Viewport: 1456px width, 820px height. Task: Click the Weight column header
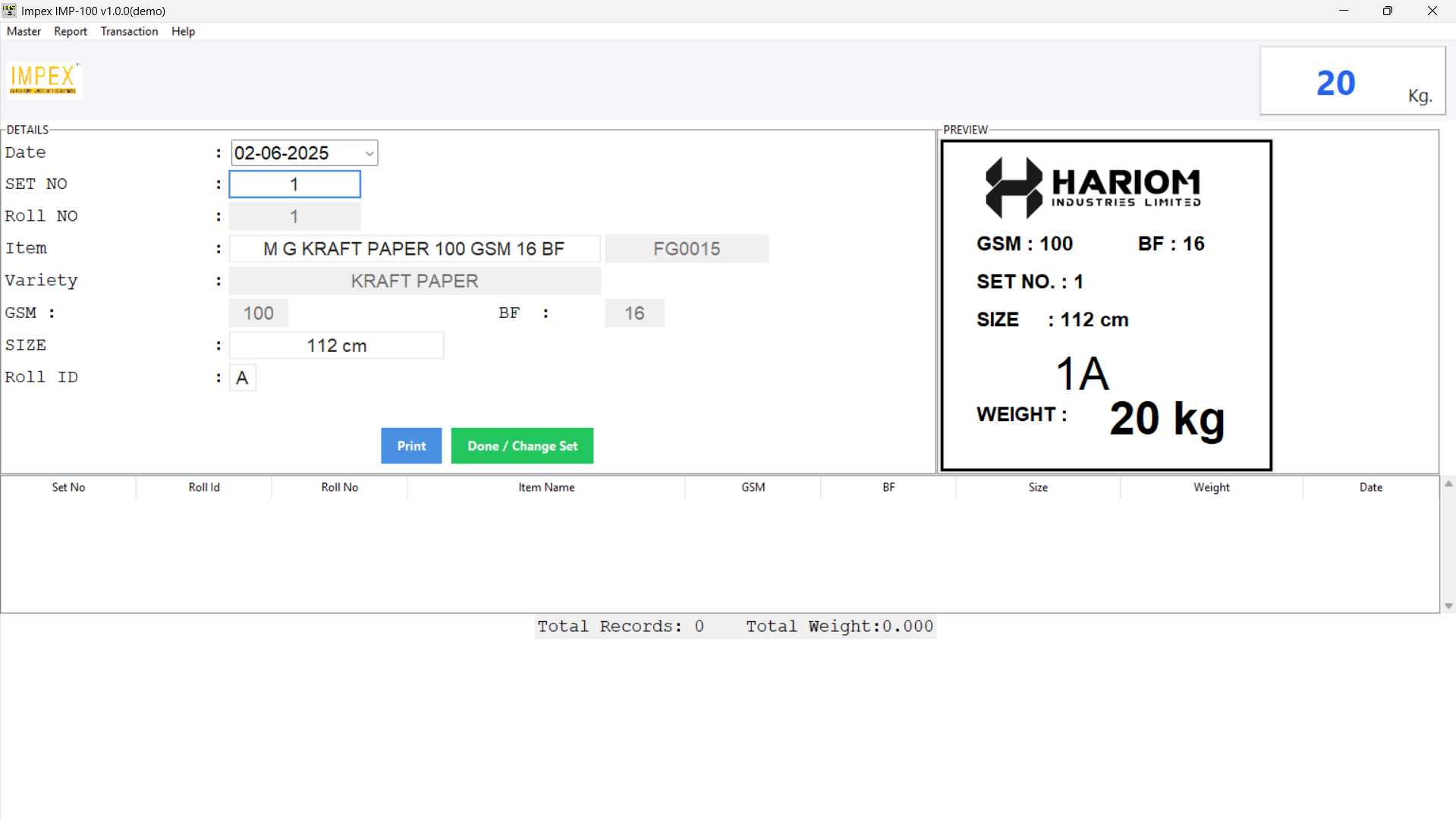click(x=1210, y=487)
